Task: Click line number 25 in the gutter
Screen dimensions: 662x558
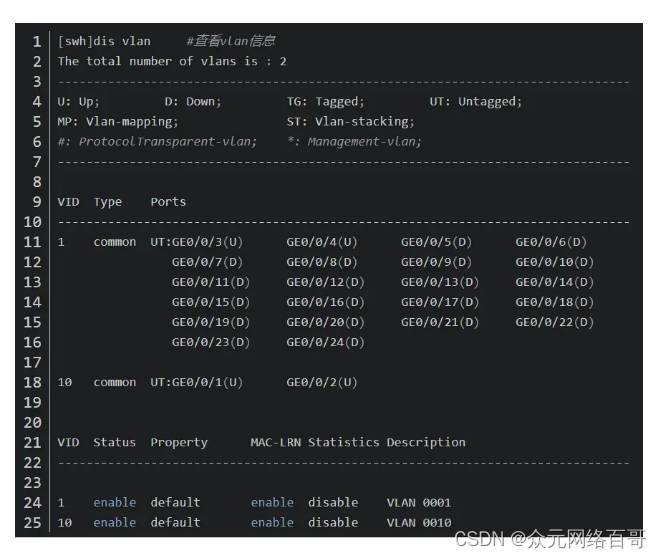Action: (33, 523)
